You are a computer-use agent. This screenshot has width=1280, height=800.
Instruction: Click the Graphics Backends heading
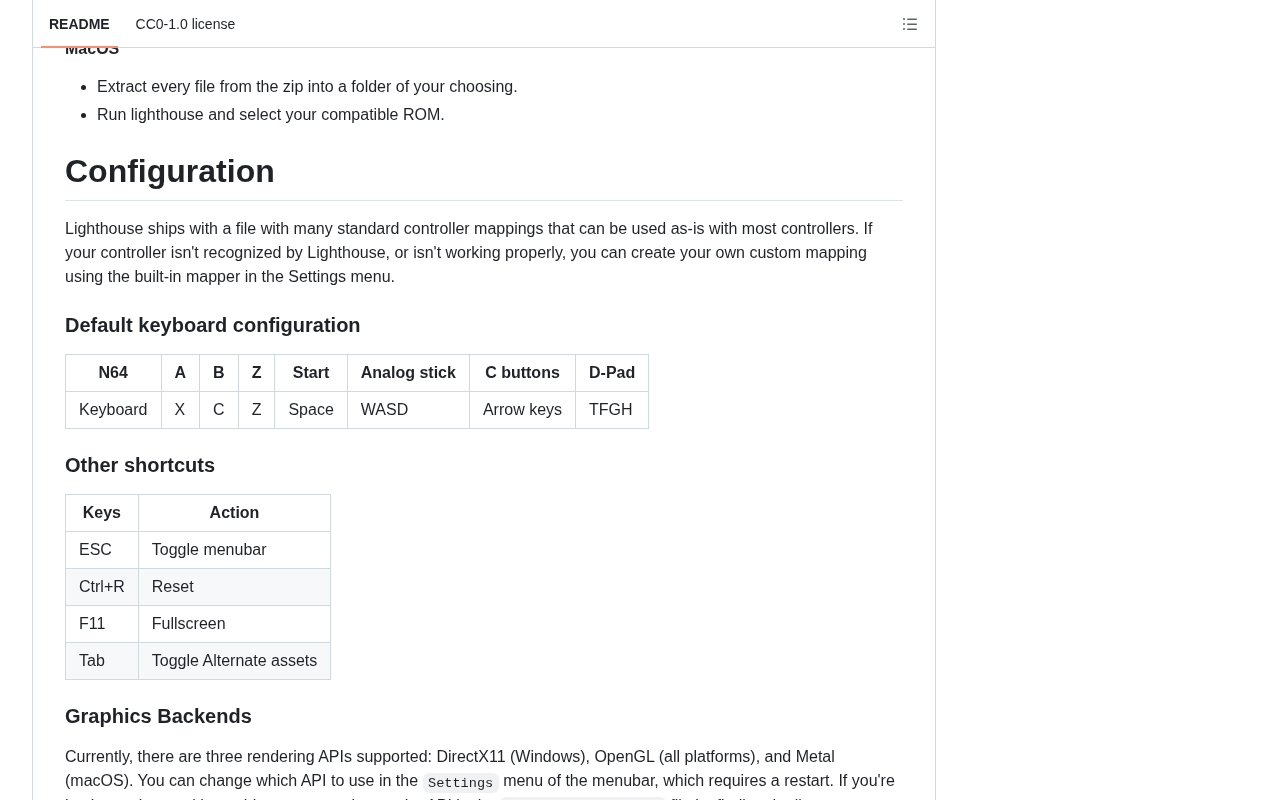(158, 716)
